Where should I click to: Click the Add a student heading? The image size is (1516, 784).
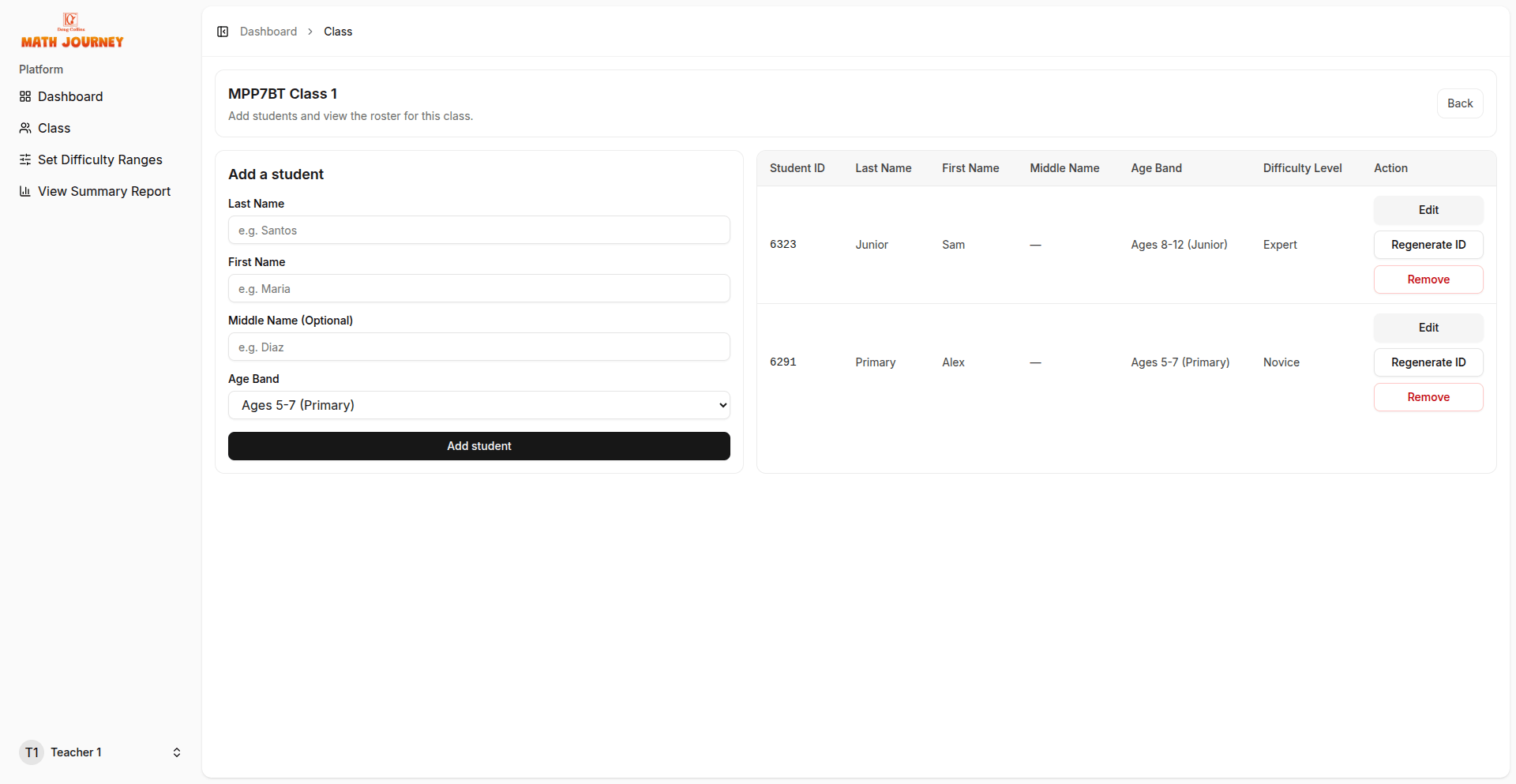pyautogui.click(x=276, y=174)
